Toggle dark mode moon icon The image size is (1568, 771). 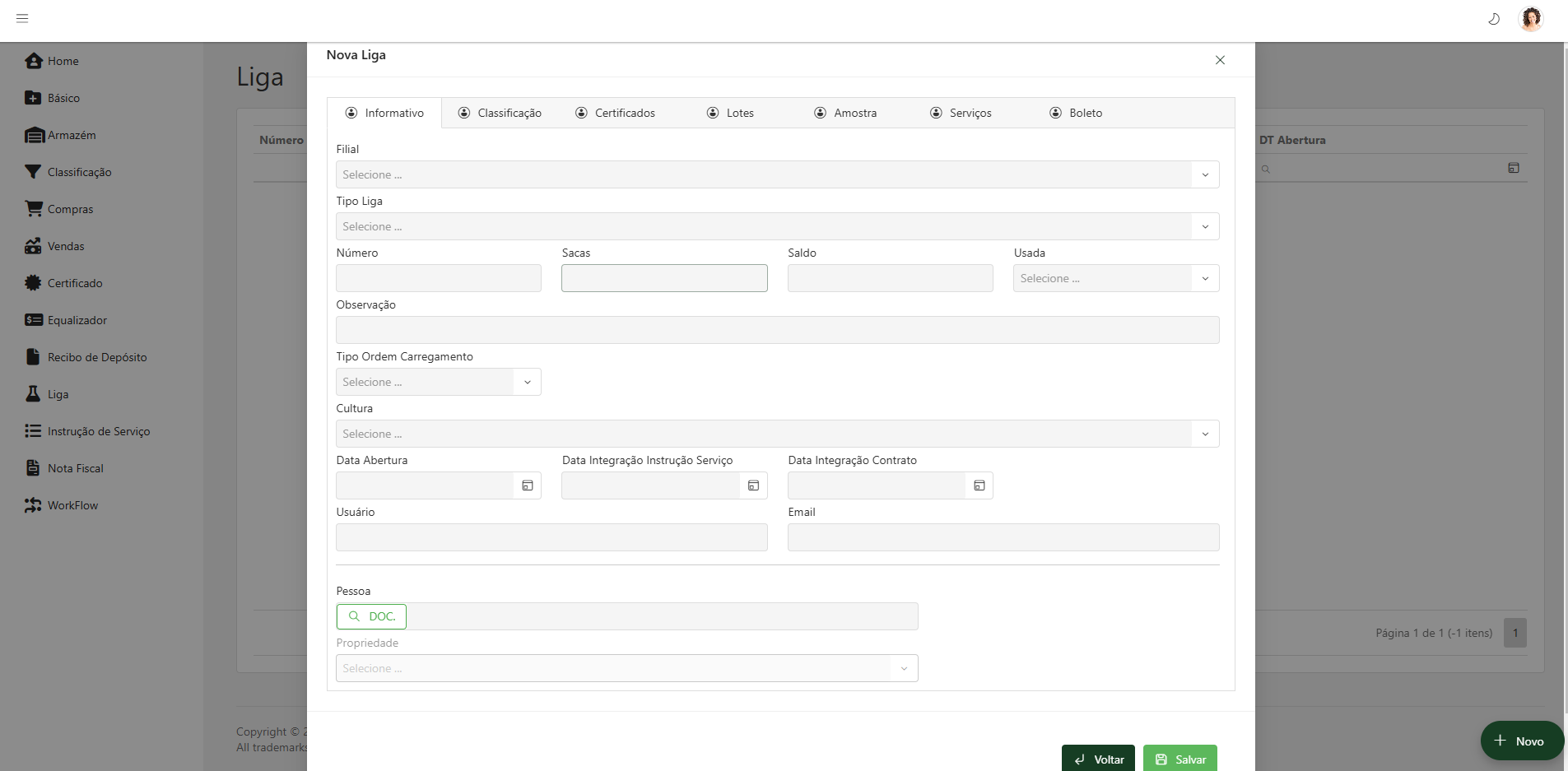click(1494, 19)
